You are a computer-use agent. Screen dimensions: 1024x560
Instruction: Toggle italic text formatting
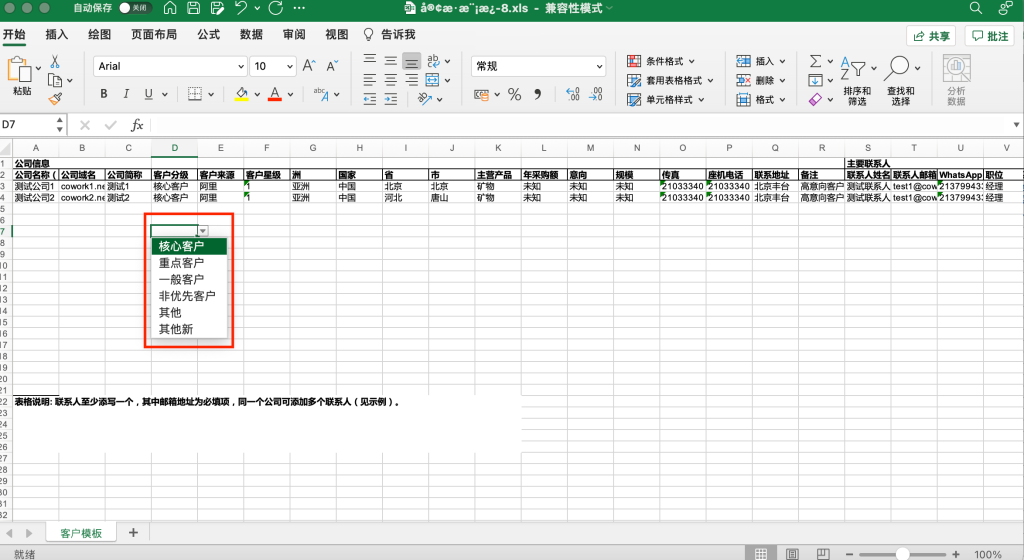(x=126, y=94)
